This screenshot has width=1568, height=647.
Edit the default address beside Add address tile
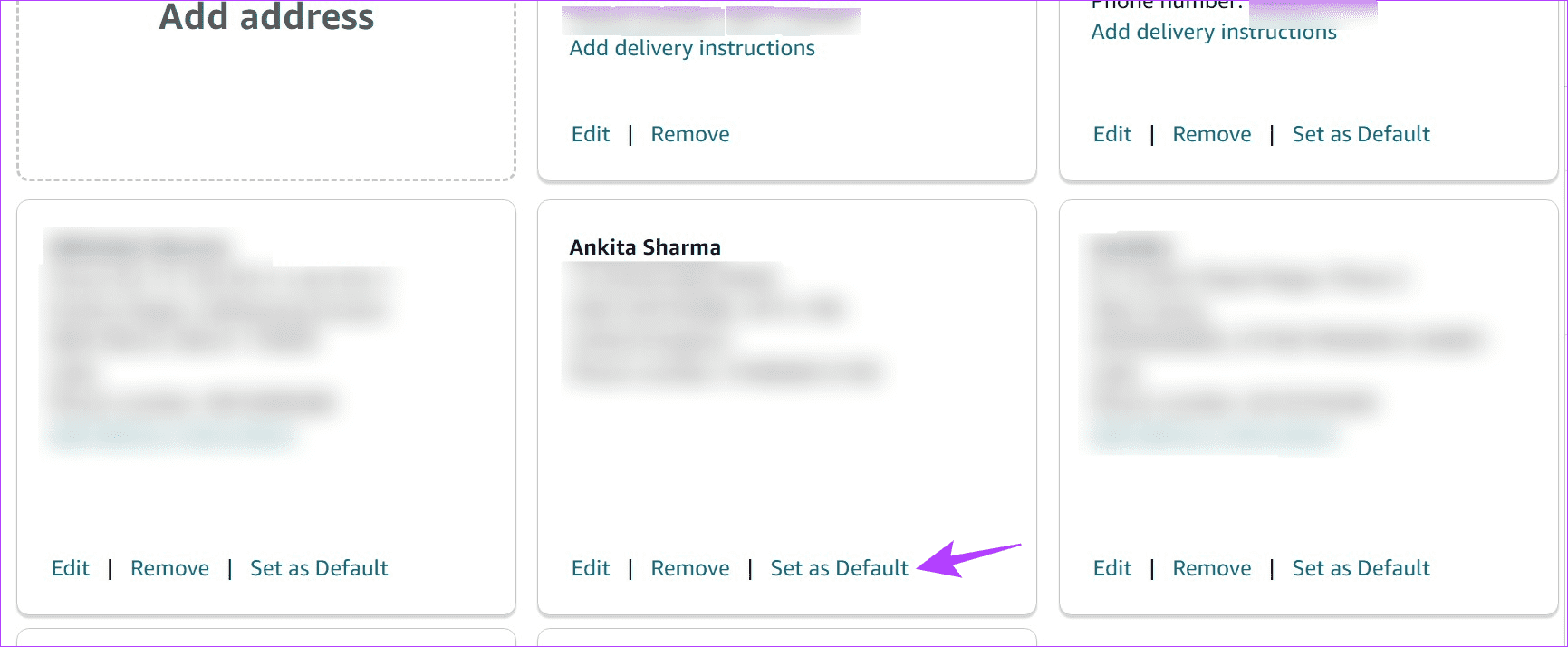(x=591, y=134)
